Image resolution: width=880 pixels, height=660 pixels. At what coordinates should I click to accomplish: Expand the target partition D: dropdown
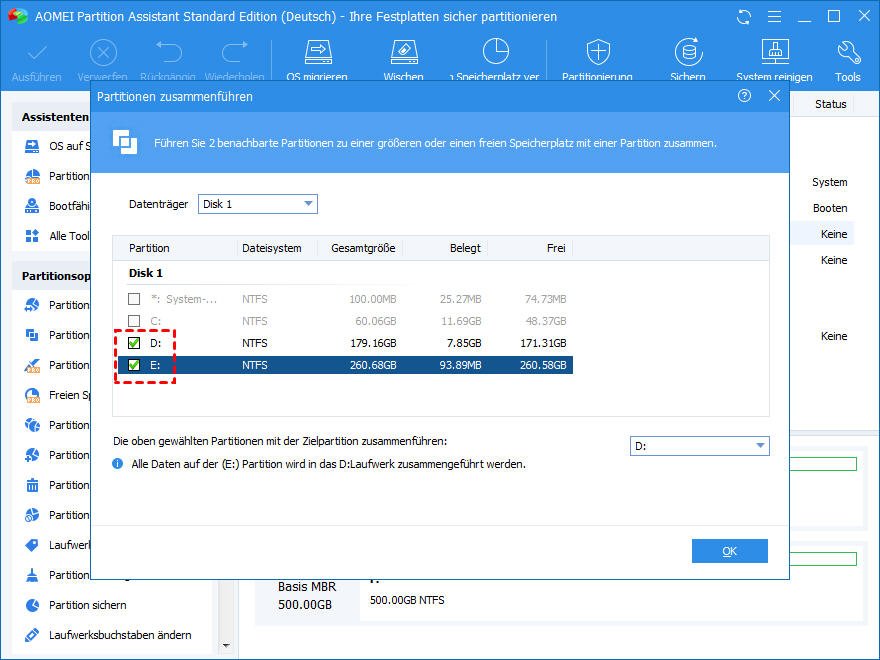pyautogui.click(x=699, y=446)
